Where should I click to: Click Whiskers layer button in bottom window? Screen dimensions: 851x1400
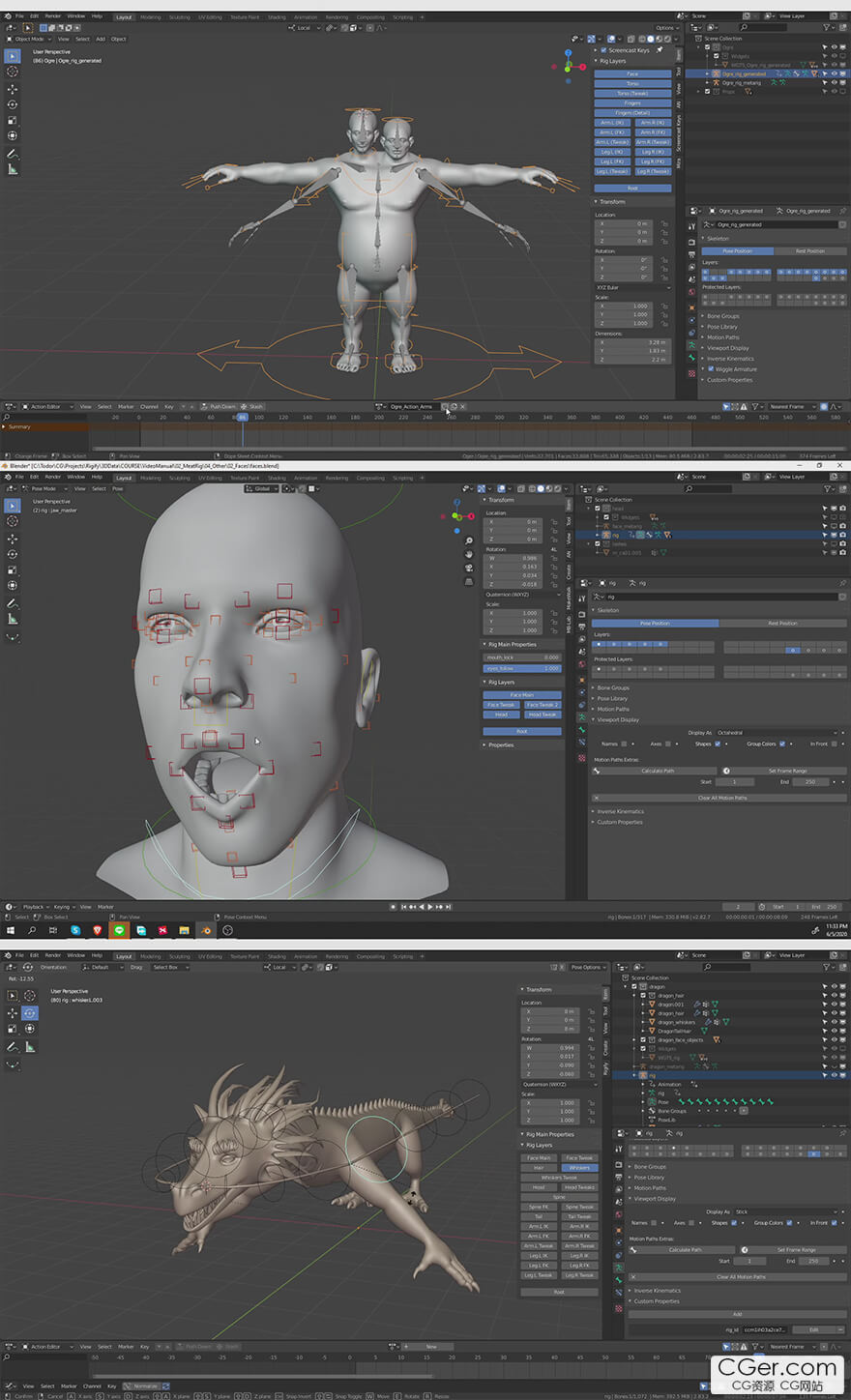click(579, 1168)
